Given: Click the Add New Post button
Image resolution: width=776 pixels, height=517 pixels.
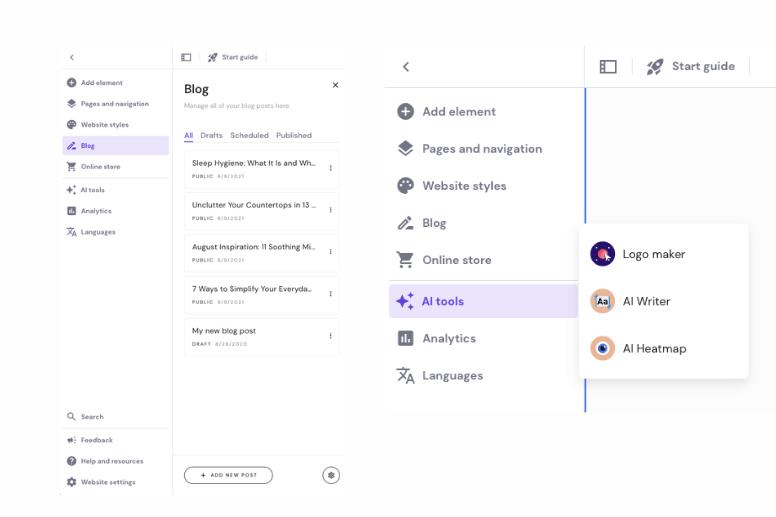Looking at the screenshot, I should [x=228, y=475].
